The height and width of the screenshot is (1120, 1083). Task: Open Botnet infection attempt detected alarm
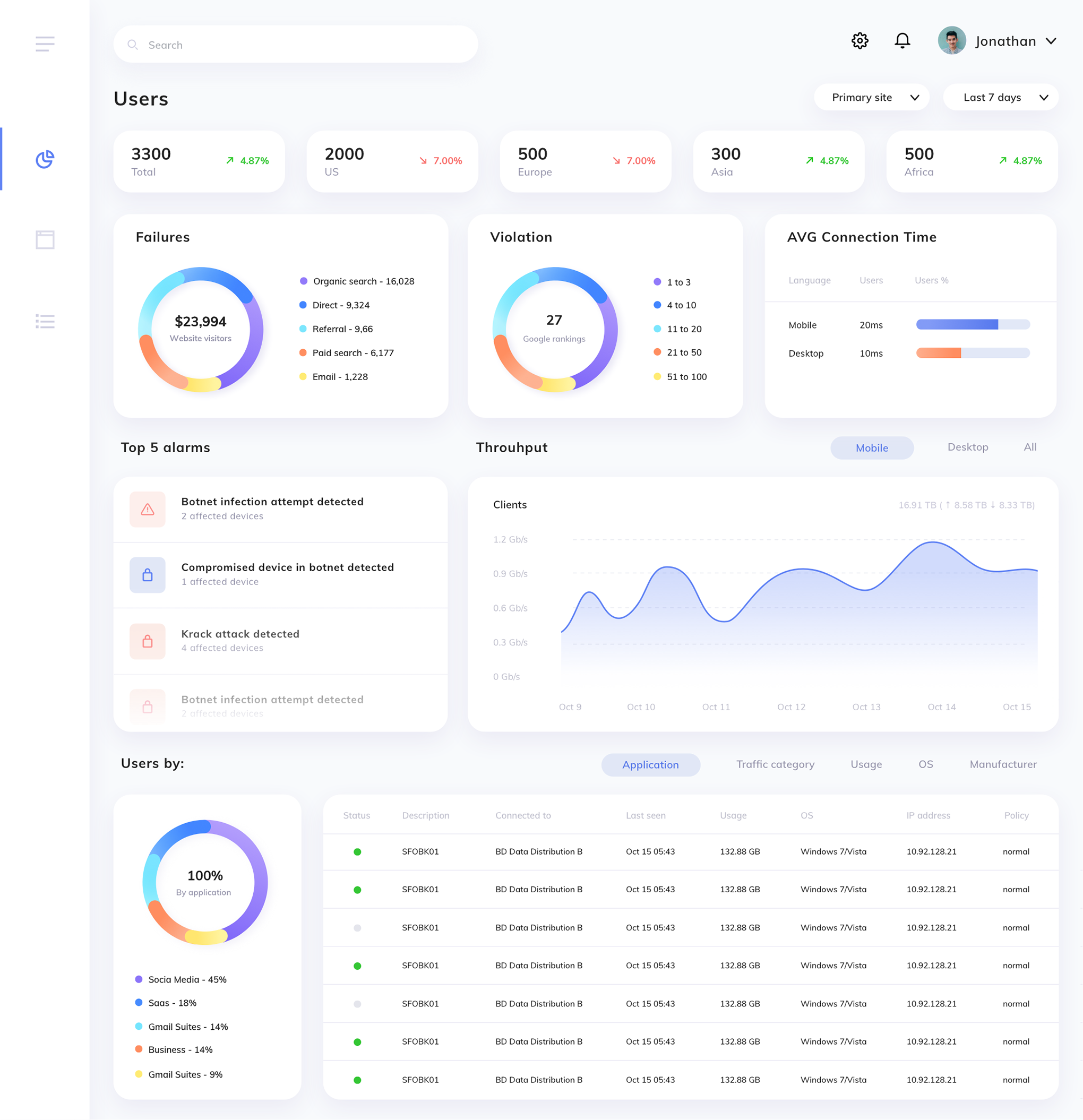tap(272, 502)
